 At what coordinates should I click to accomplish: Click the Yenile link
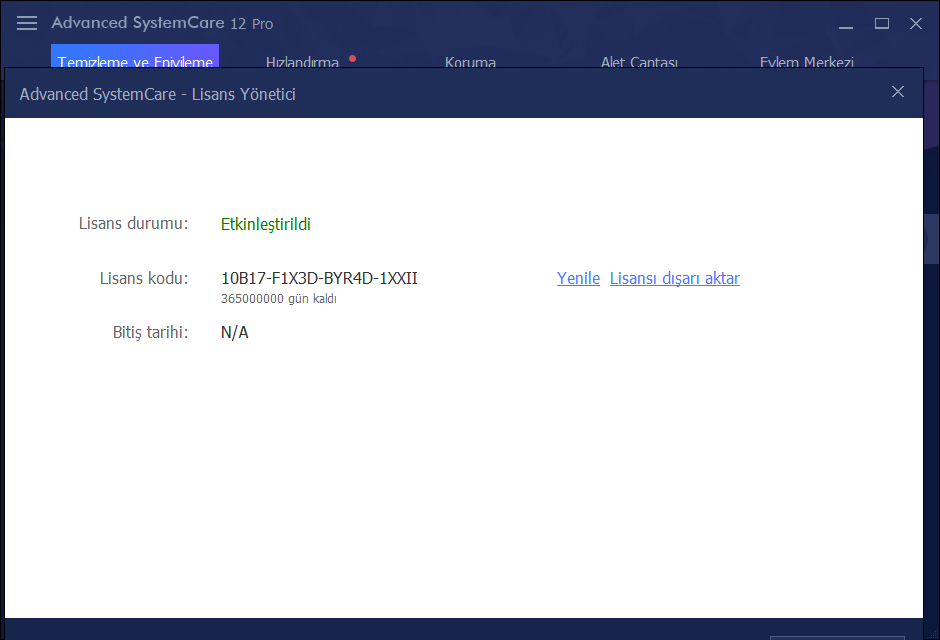tap(578, 278)
